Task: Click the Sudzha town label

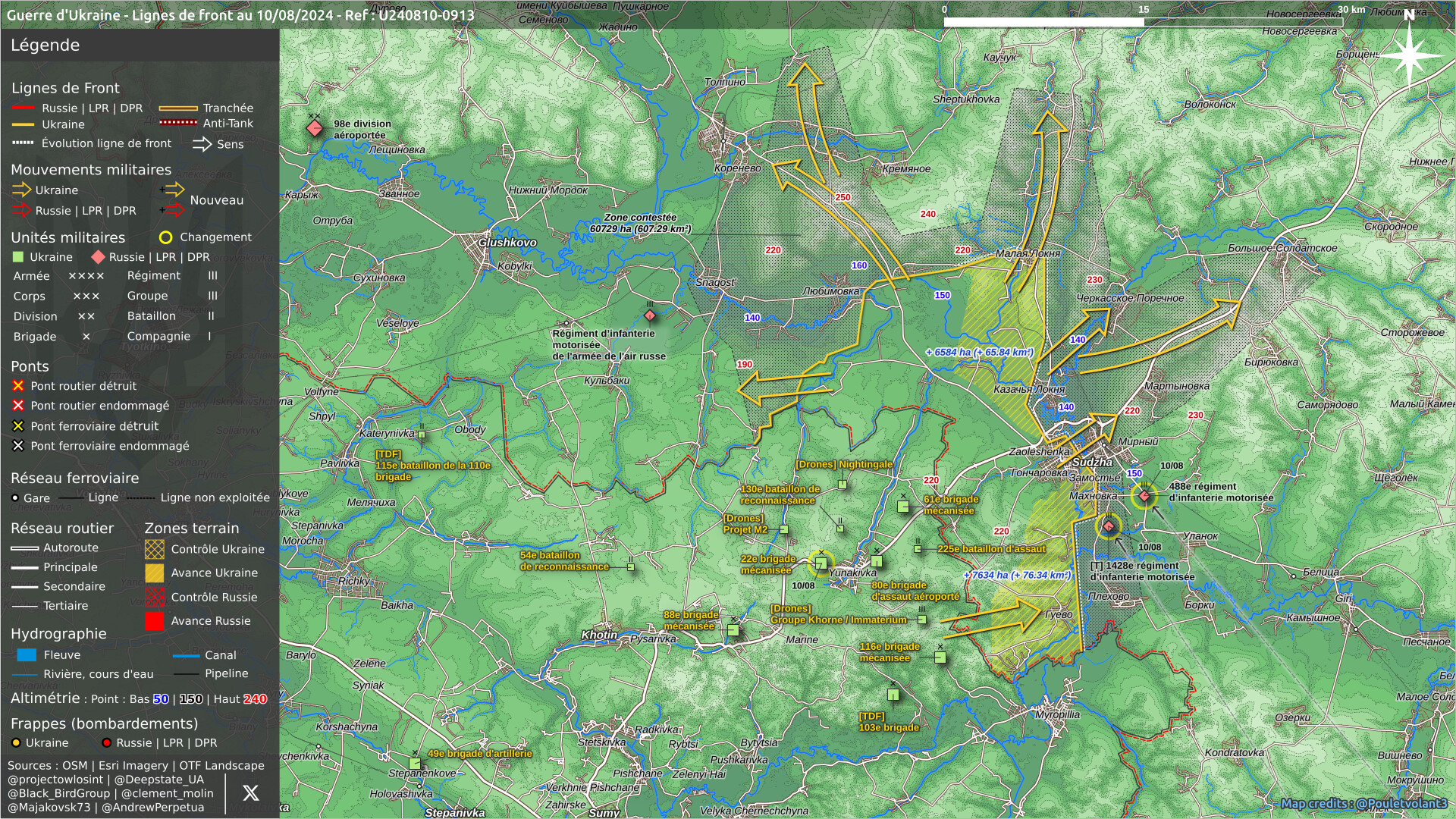Action: pos(1092,462)
